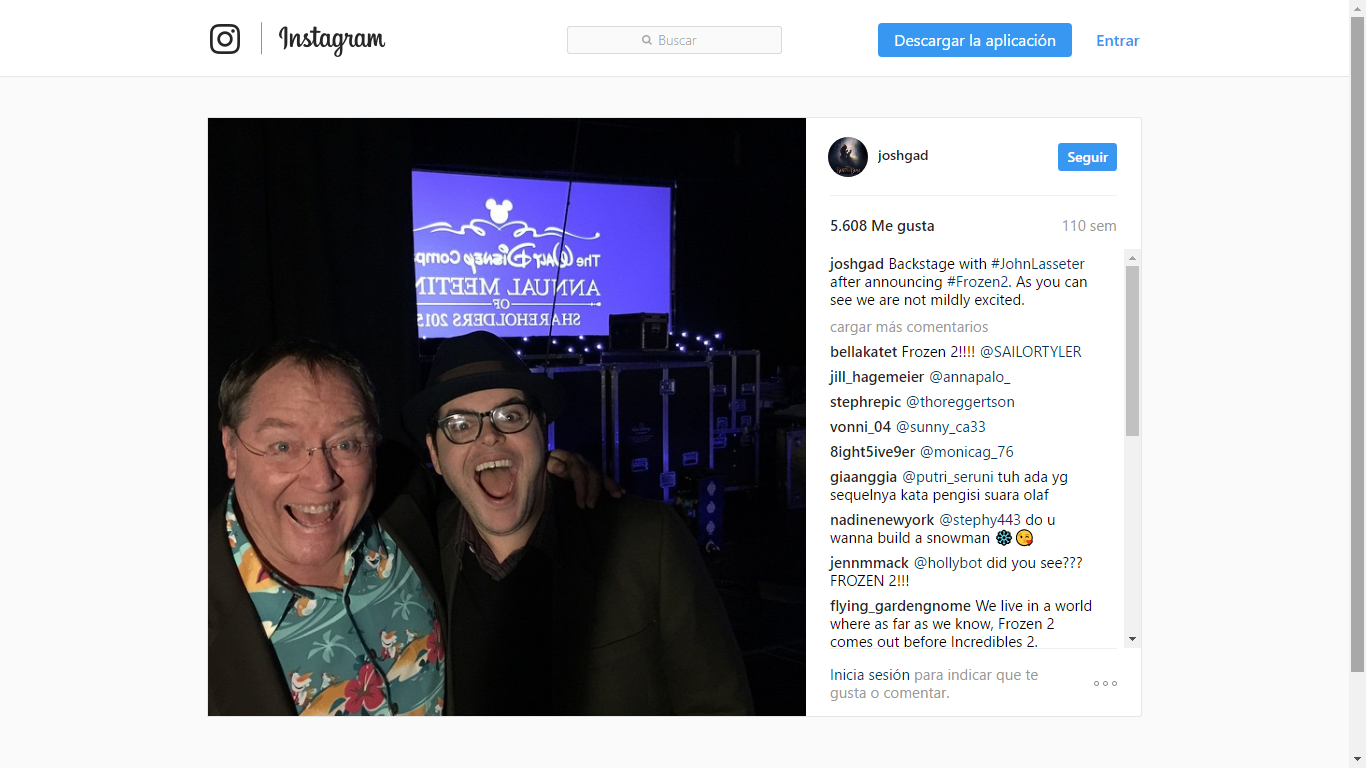This screenshot has height=768, width=1366.
Task: Focus the Buscar search field
Action: 674,40
